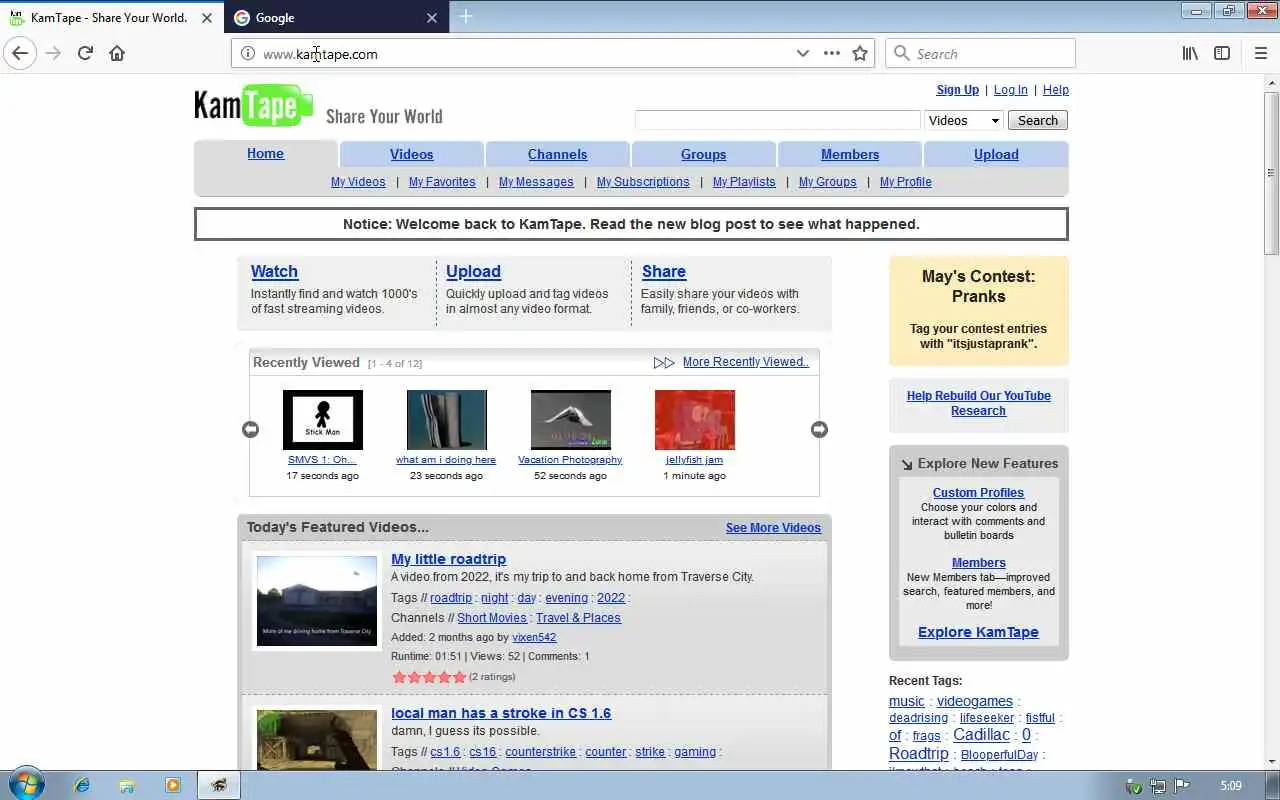Bookmark this page with the star icon
The height and width of the screenshot is (800, 1280).
point(860,53)
